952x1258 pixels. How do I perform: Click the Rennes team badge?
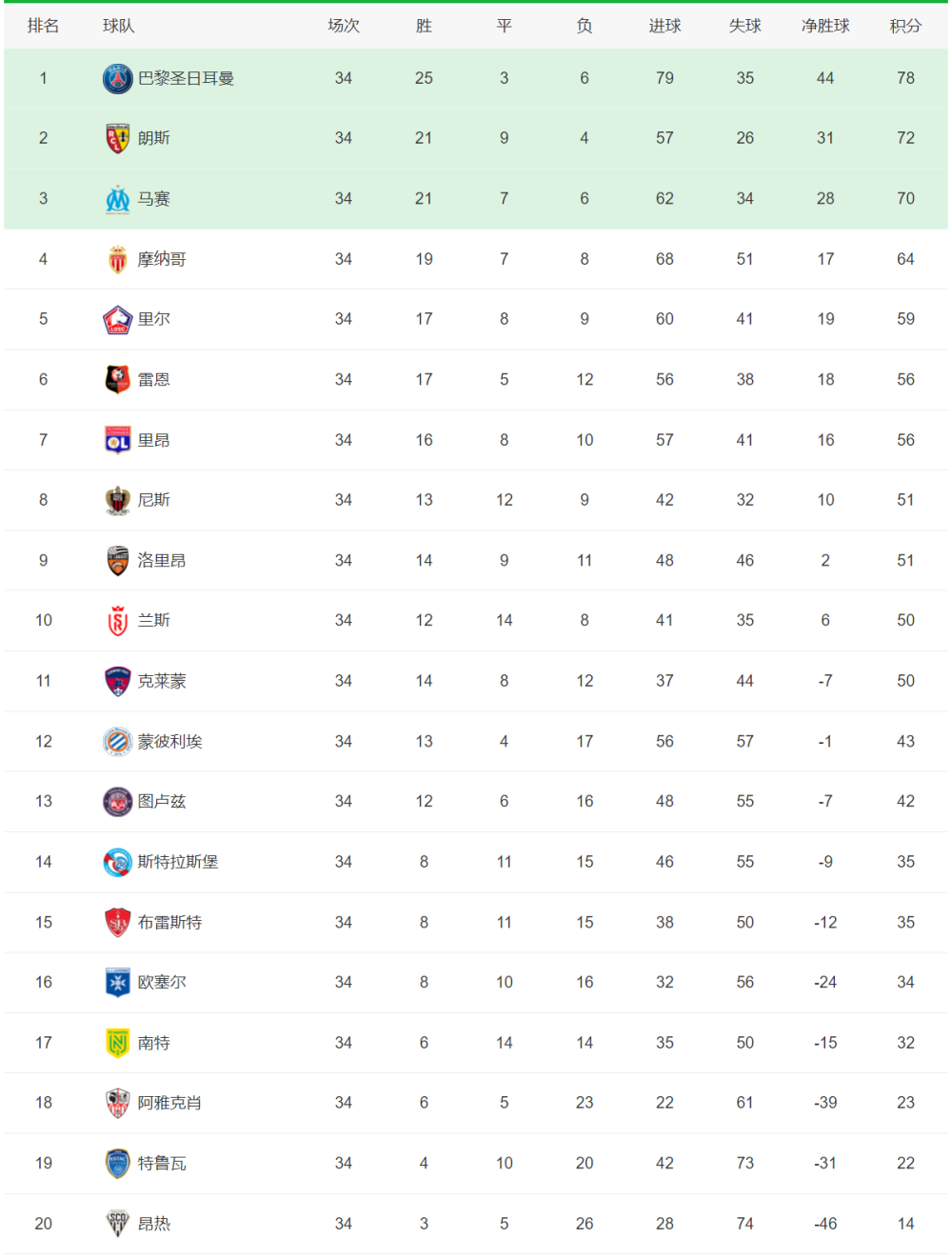point(117,379)
